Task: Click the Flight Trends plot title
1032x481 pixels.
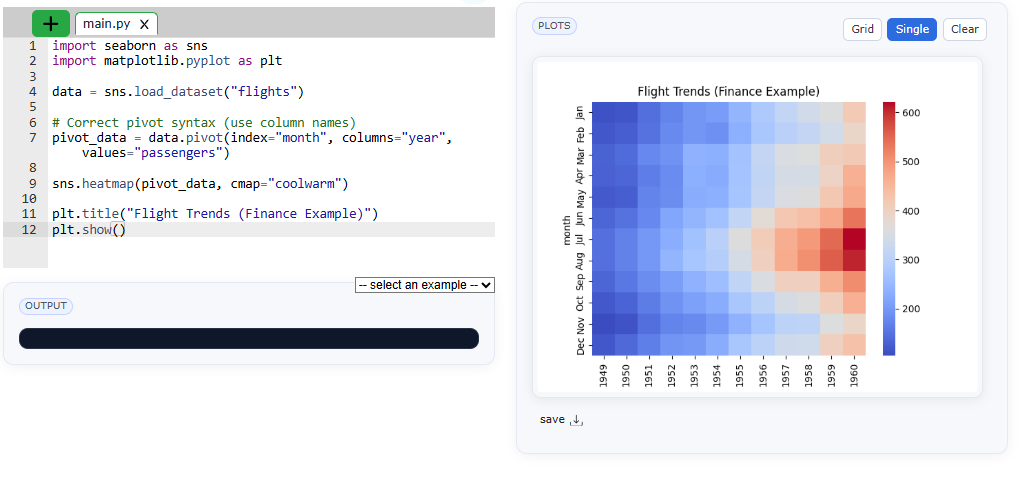Action: click(728, 91)
